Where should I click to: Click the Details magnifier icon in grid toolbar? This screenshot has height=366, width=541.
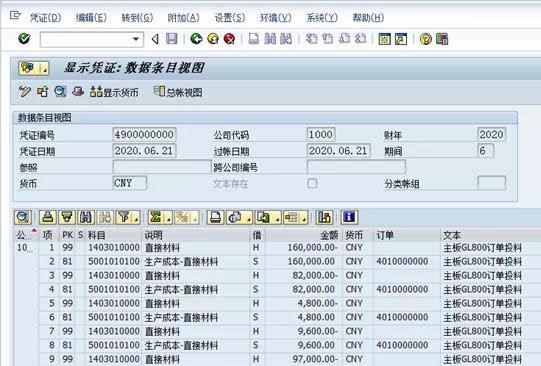(x=23, y=217)
